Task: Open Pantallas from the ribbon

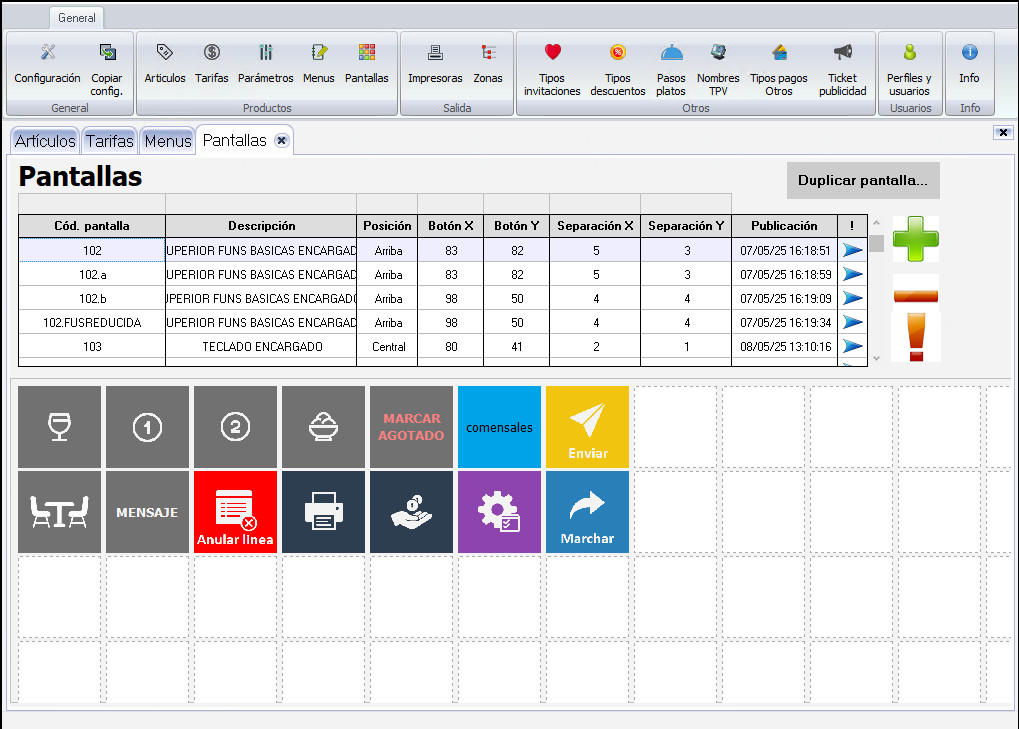Action: click(367, 64)
